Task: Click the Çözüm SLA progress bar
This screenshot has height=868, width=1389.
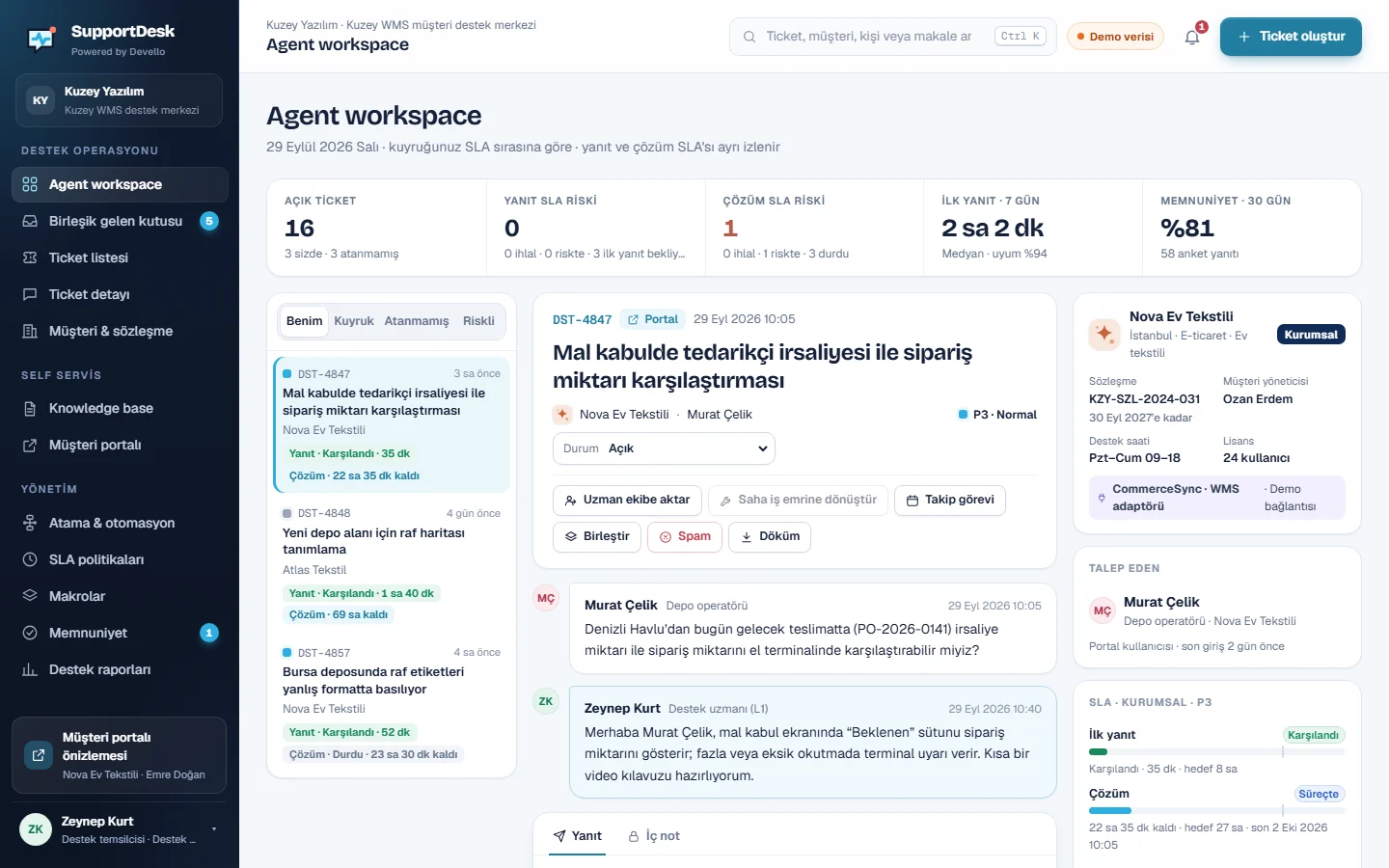Action: pyautogui.click(x=1217, y=811)
